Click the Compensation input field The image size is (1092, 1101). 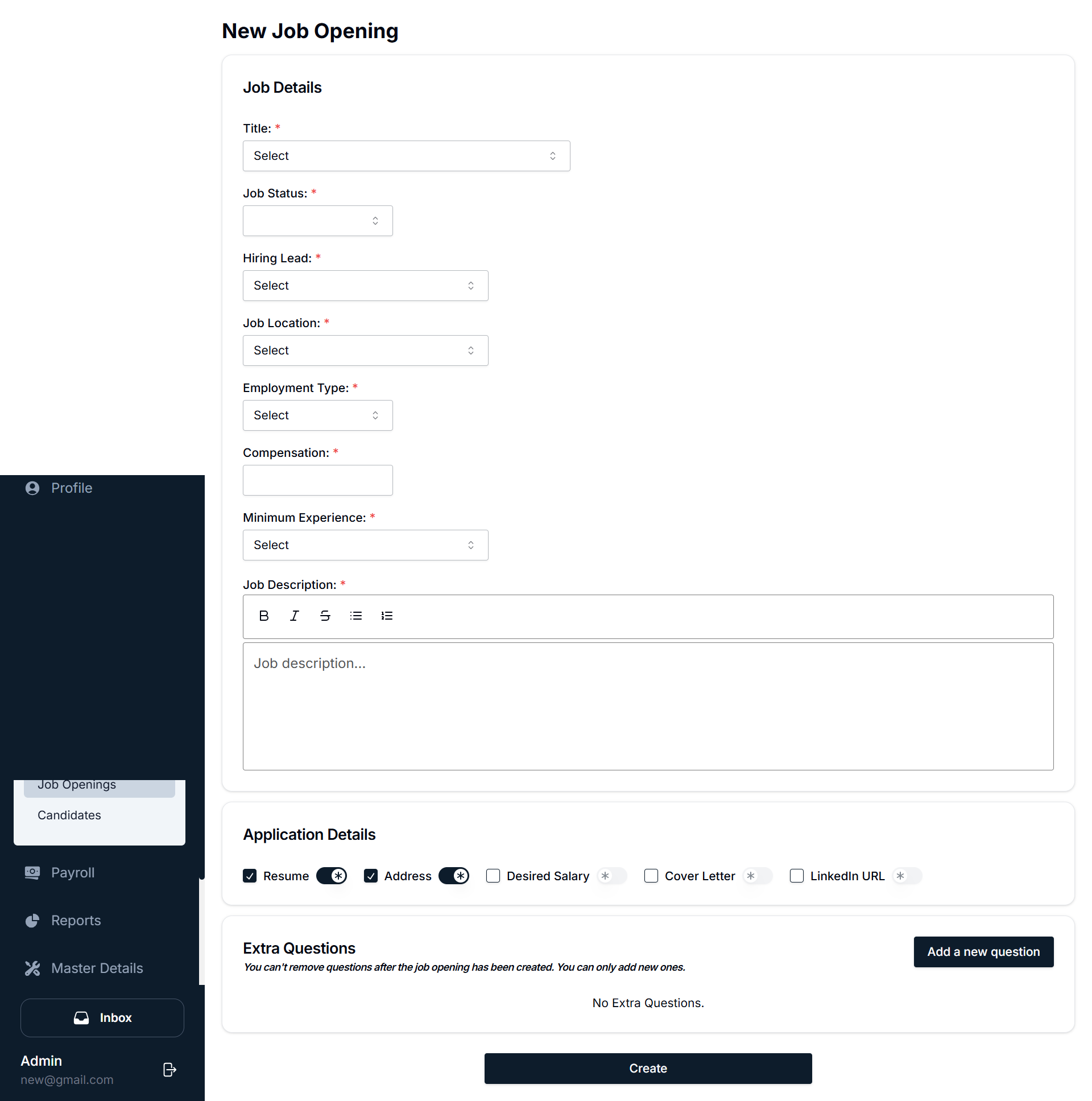(x=317, y=480)
